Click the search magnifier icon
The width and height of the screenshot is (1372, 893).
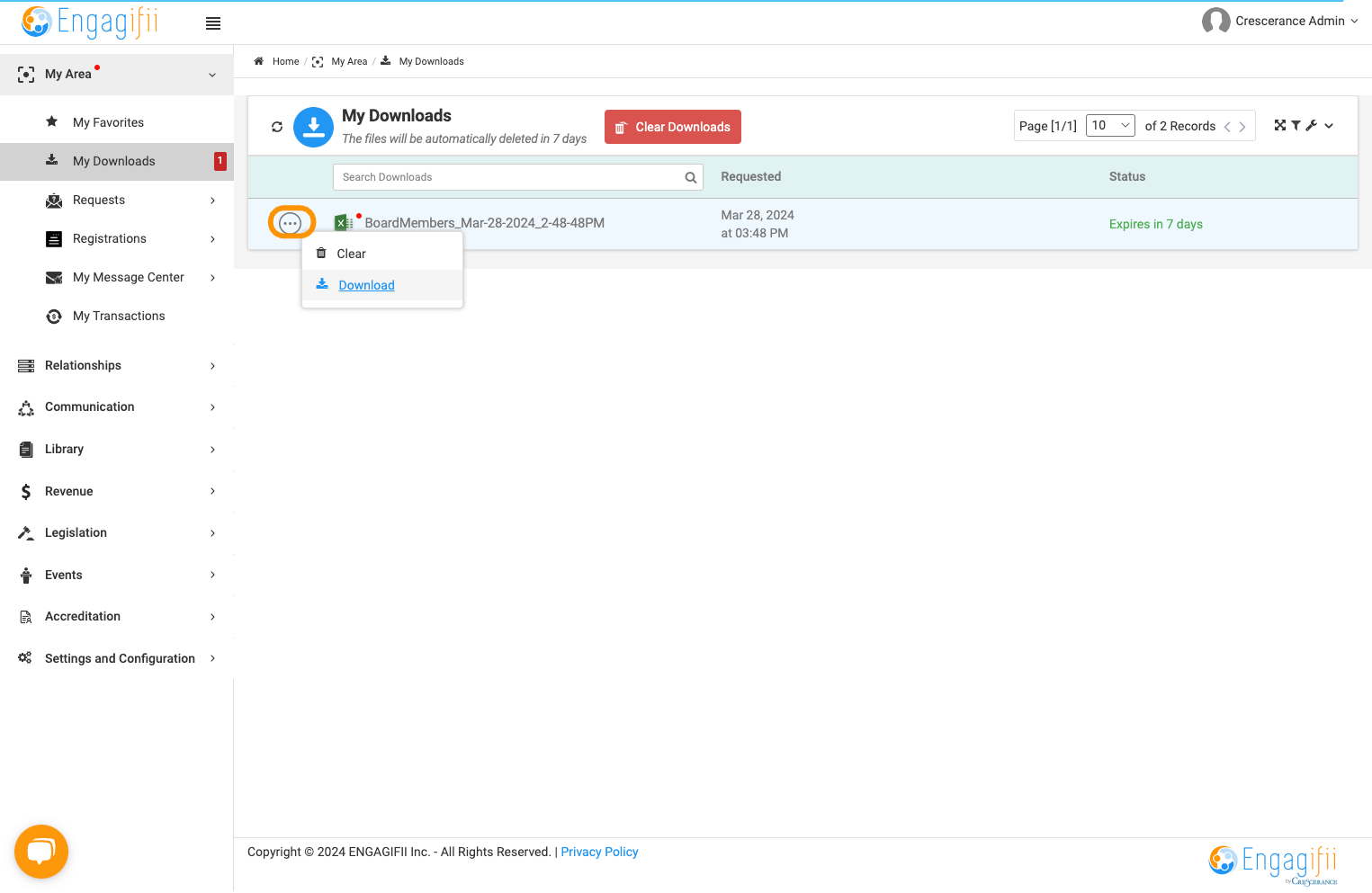coord(691,177)
